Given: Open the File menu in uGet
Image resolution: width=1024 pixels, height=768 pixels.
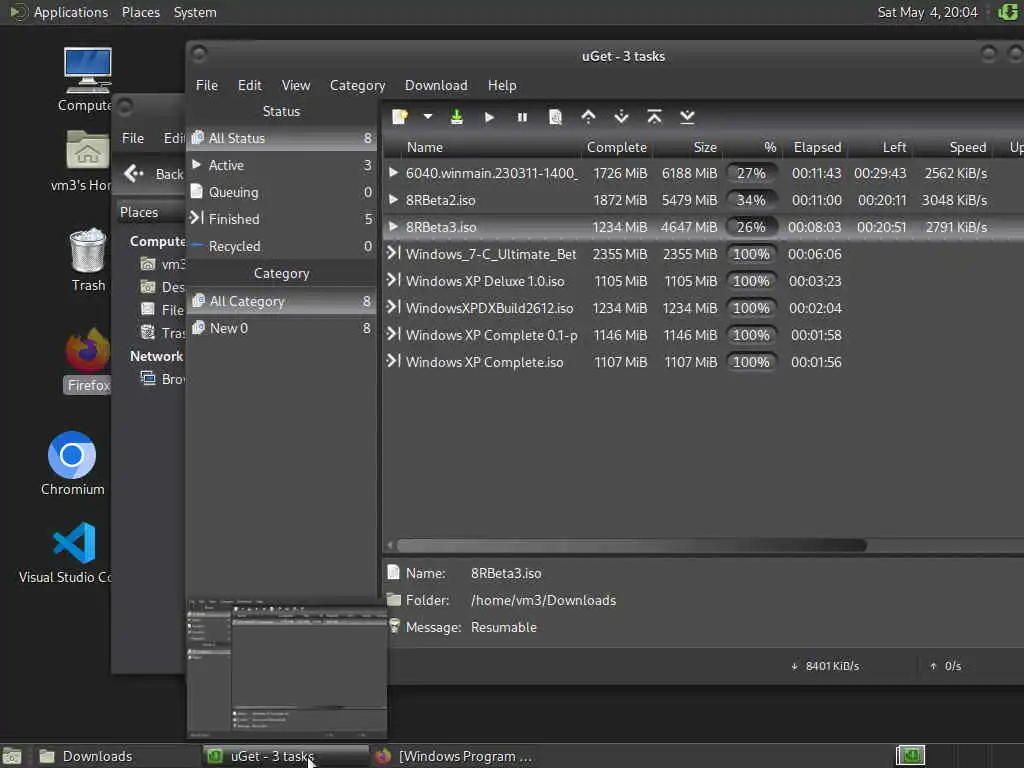Looking at the screenshot, I should click(x=207, y=86).
